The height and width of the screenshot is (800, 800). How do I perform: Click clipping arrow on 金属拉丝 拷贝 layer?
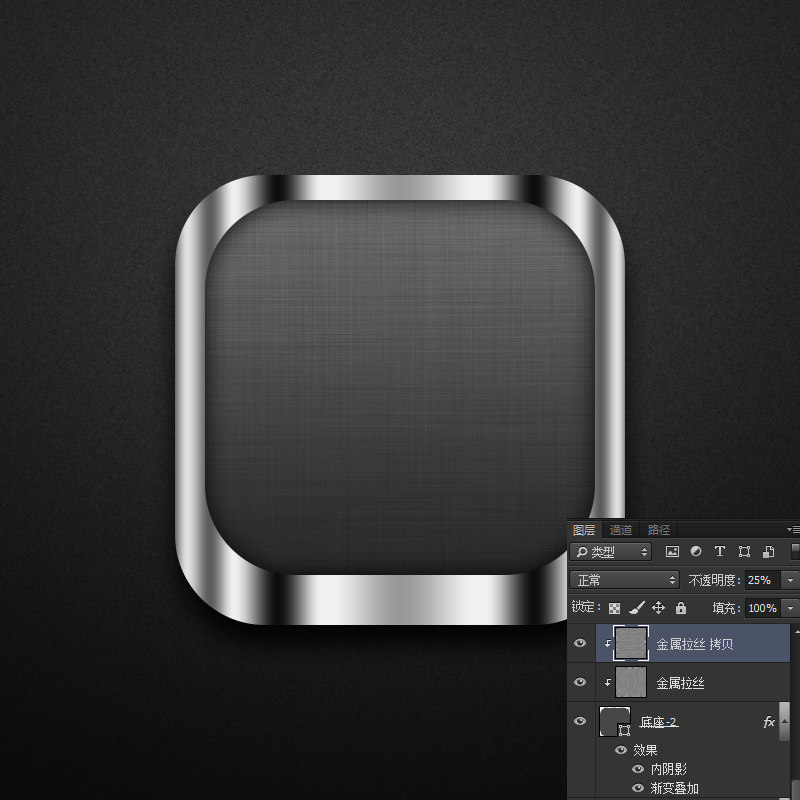(608, 643)
